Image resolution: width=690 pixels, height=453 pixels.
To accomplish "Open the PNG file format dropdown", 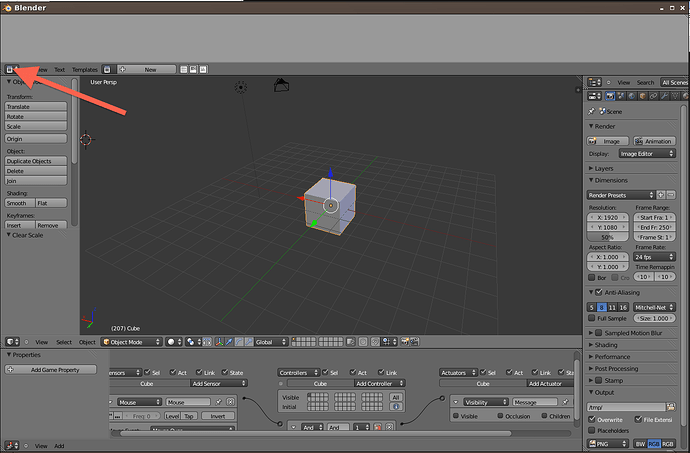I will coord(608,443).
